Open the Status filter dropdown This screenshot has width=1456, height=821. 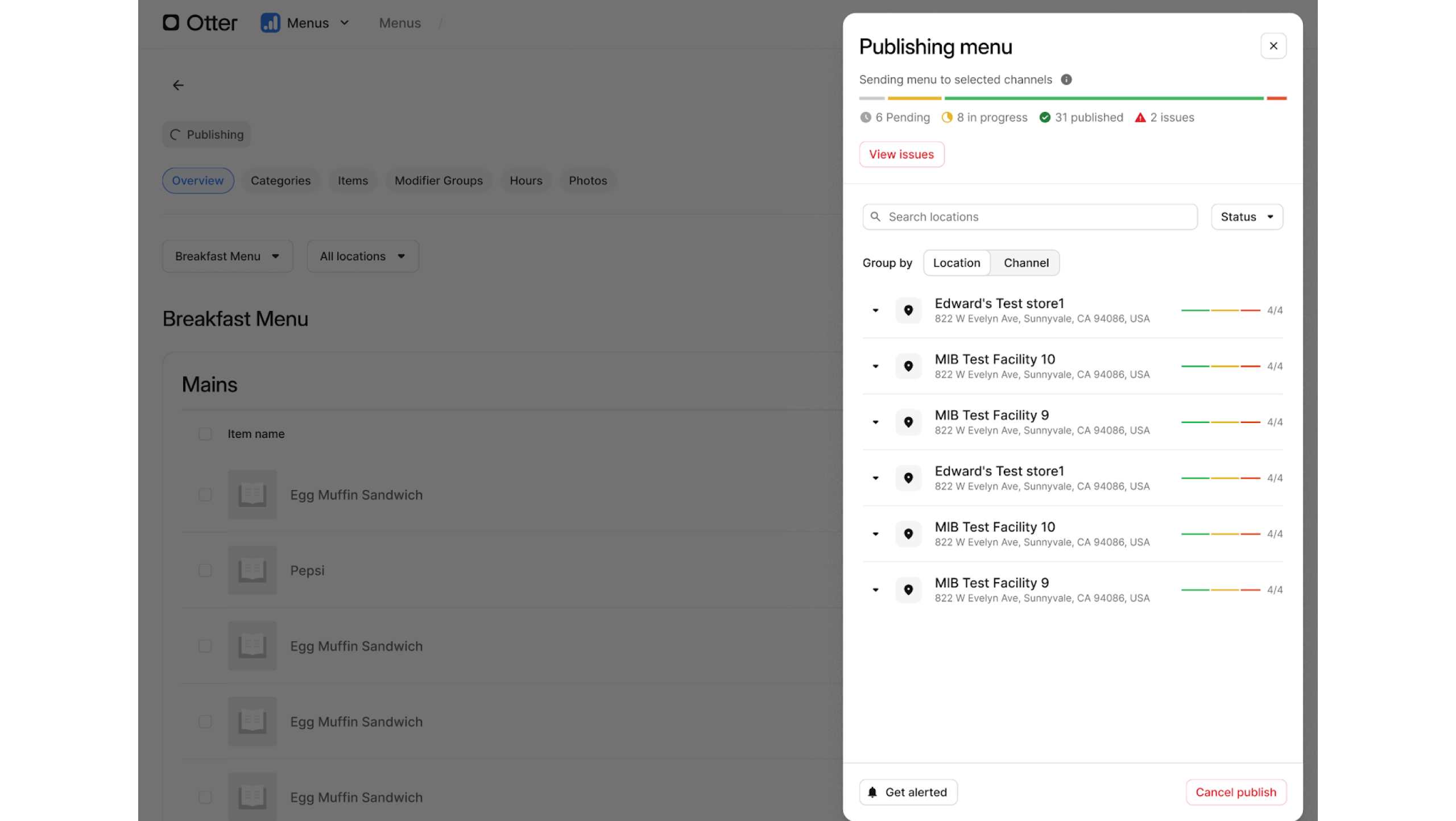[1247, 217]
